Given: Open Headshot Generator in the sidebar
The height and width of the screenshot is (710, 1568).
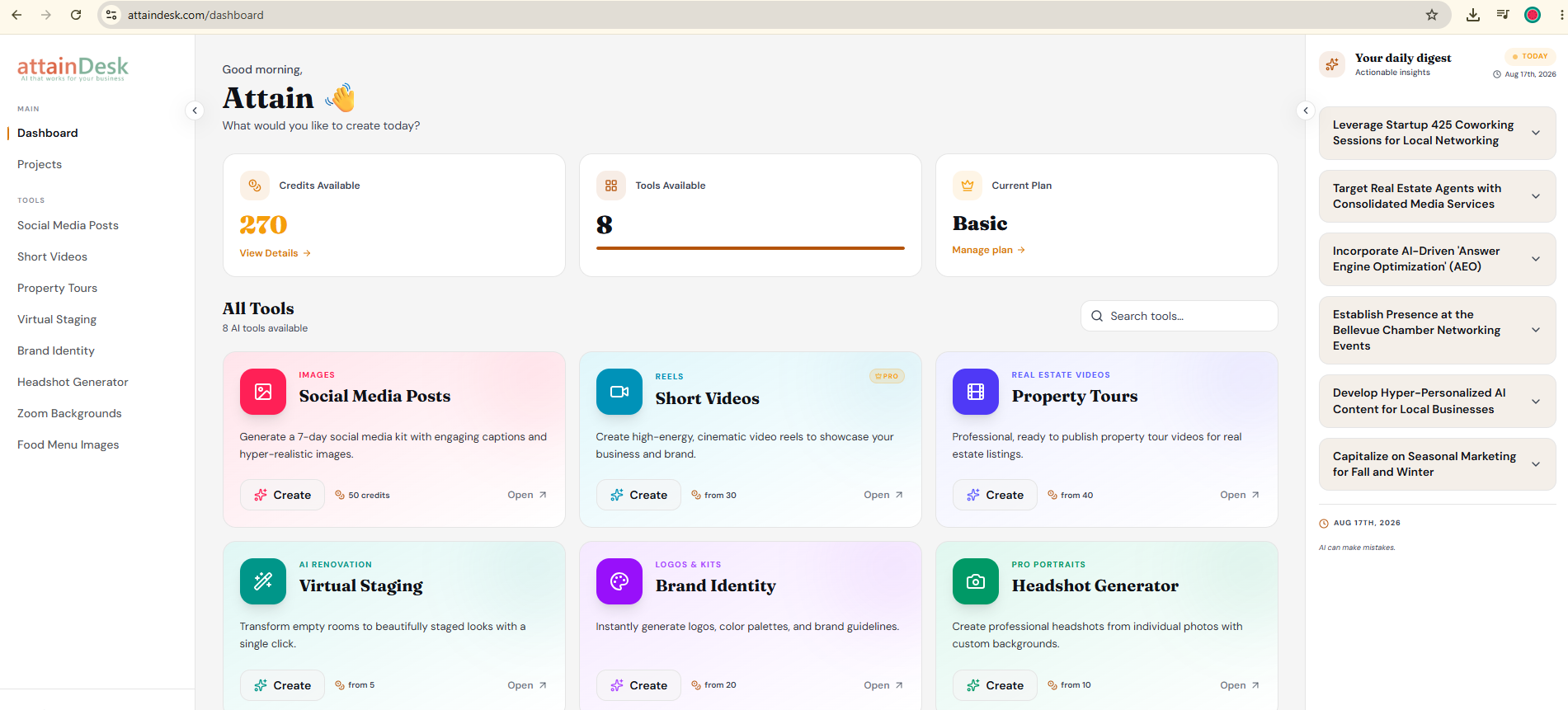Looking at the screenshot, I should pyautogui.click(x=73, y=382).
